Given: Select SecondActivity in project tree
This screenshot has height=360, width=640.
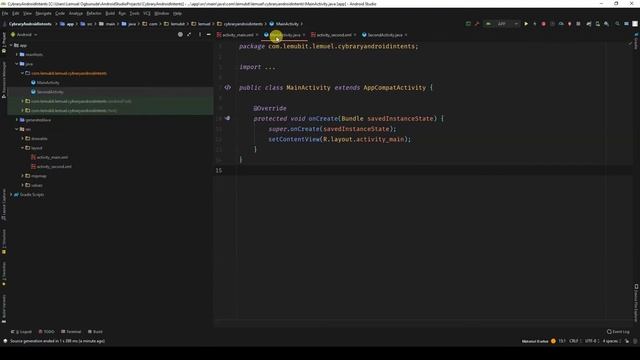Looking at the screenshot, I should [50, 92].
